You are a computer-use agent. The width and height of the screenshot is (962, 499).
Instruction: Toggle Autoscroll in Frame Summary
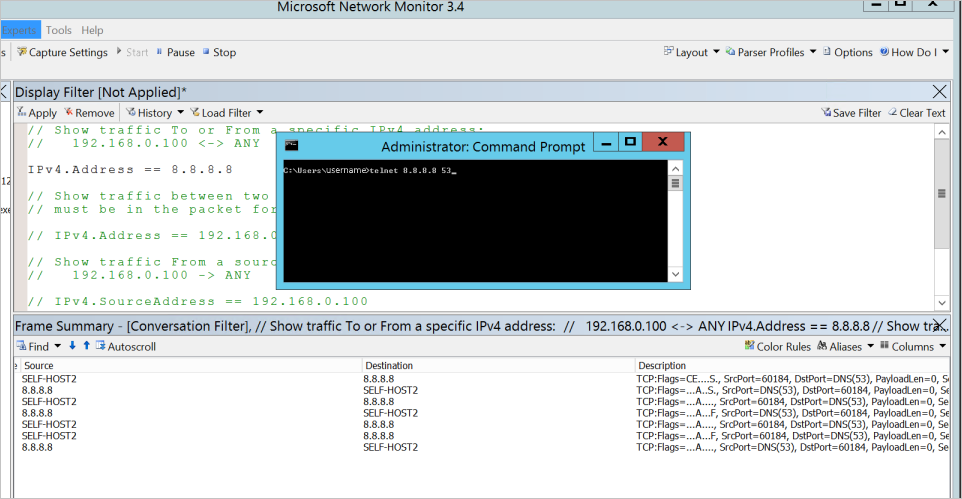[125, 347]
